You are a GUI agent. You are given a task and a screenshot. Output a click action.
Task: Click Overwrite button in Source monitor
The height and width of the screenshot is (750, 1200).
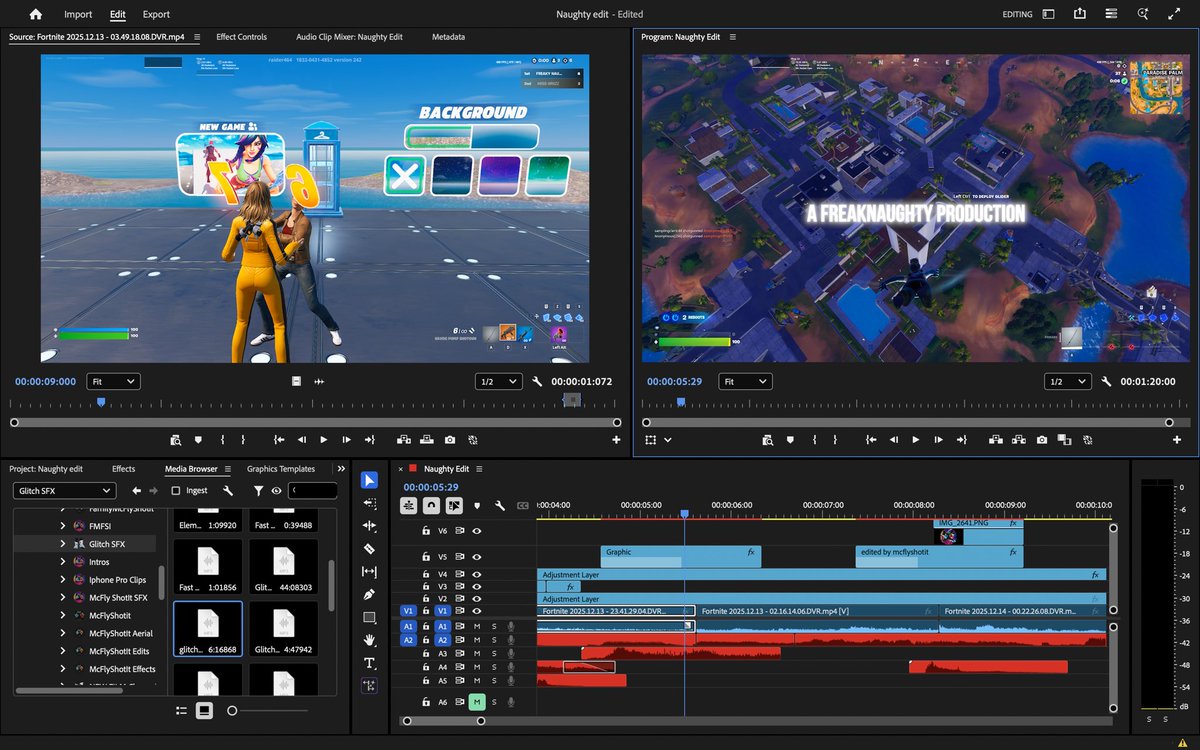(427, 439)
